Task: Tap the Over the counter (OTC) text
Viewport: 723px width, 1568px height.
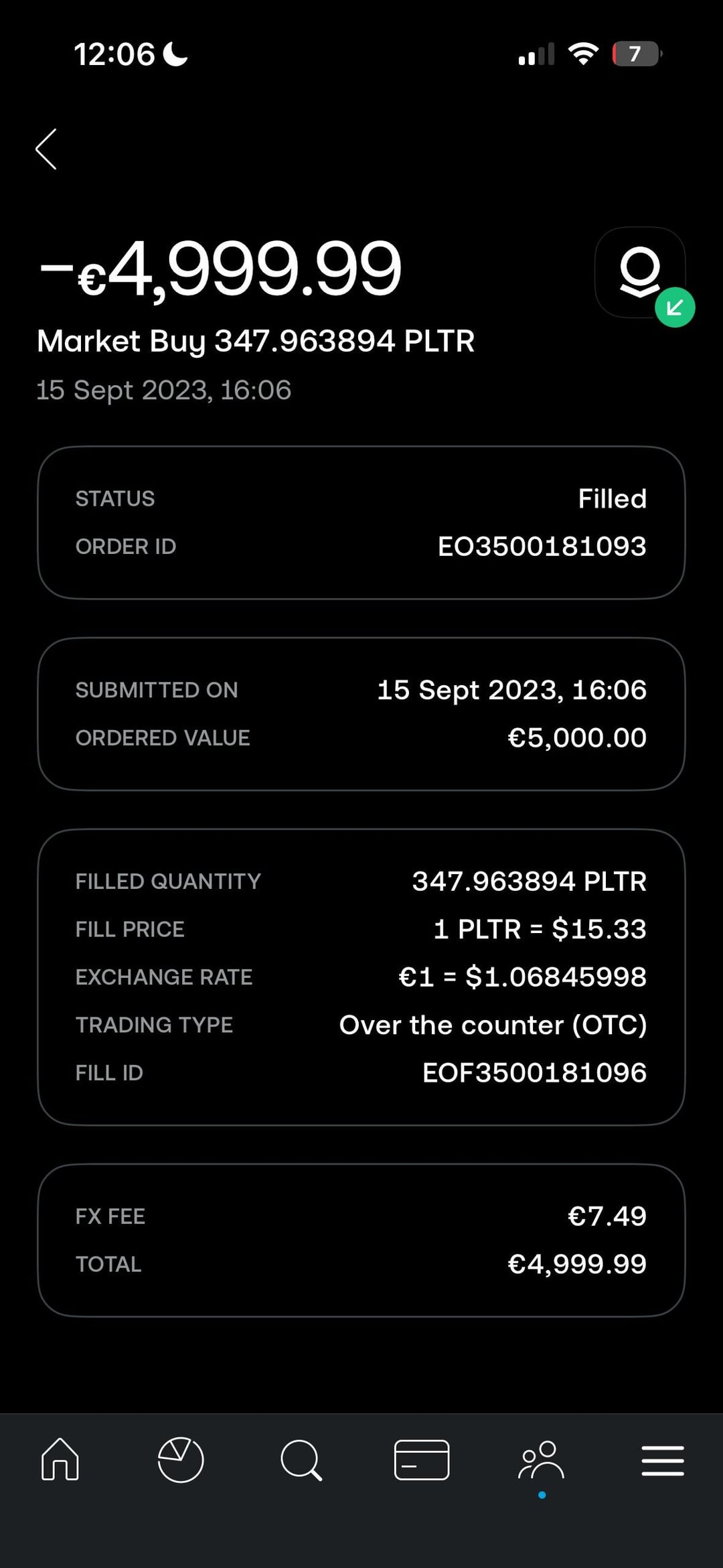Action: point(493,1025)
